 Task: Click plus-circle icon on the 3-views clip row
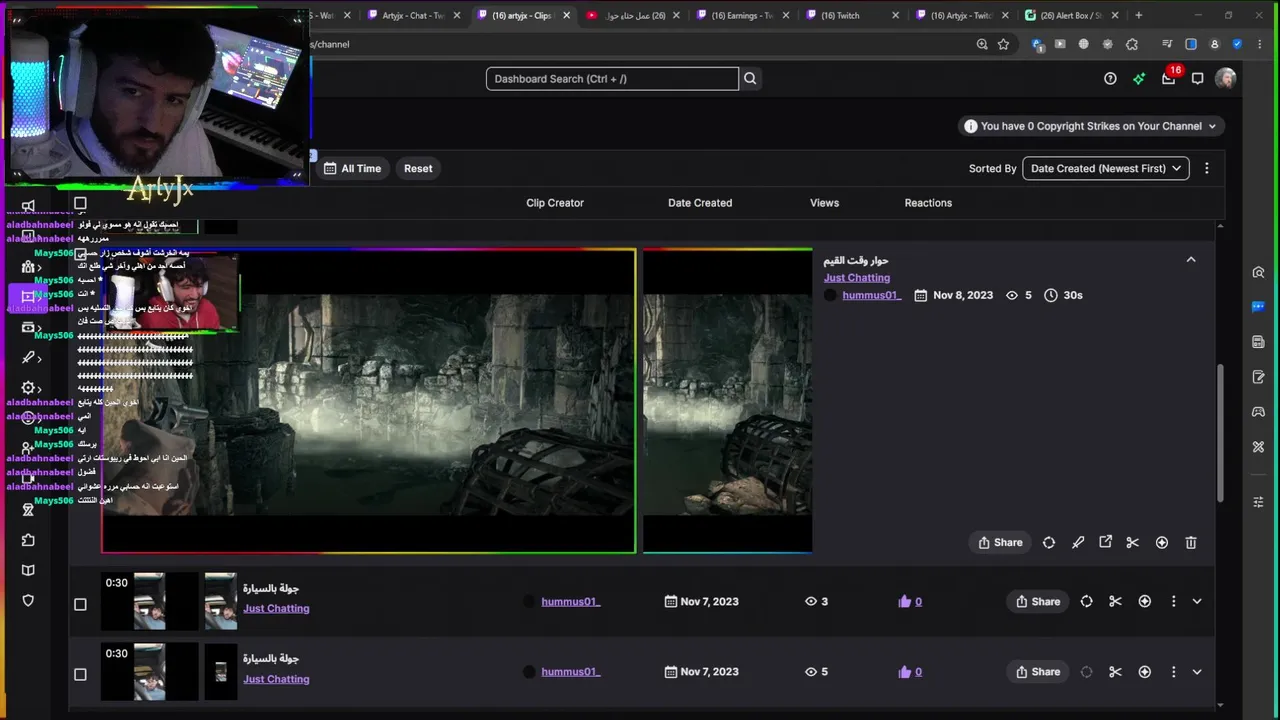1144,601
